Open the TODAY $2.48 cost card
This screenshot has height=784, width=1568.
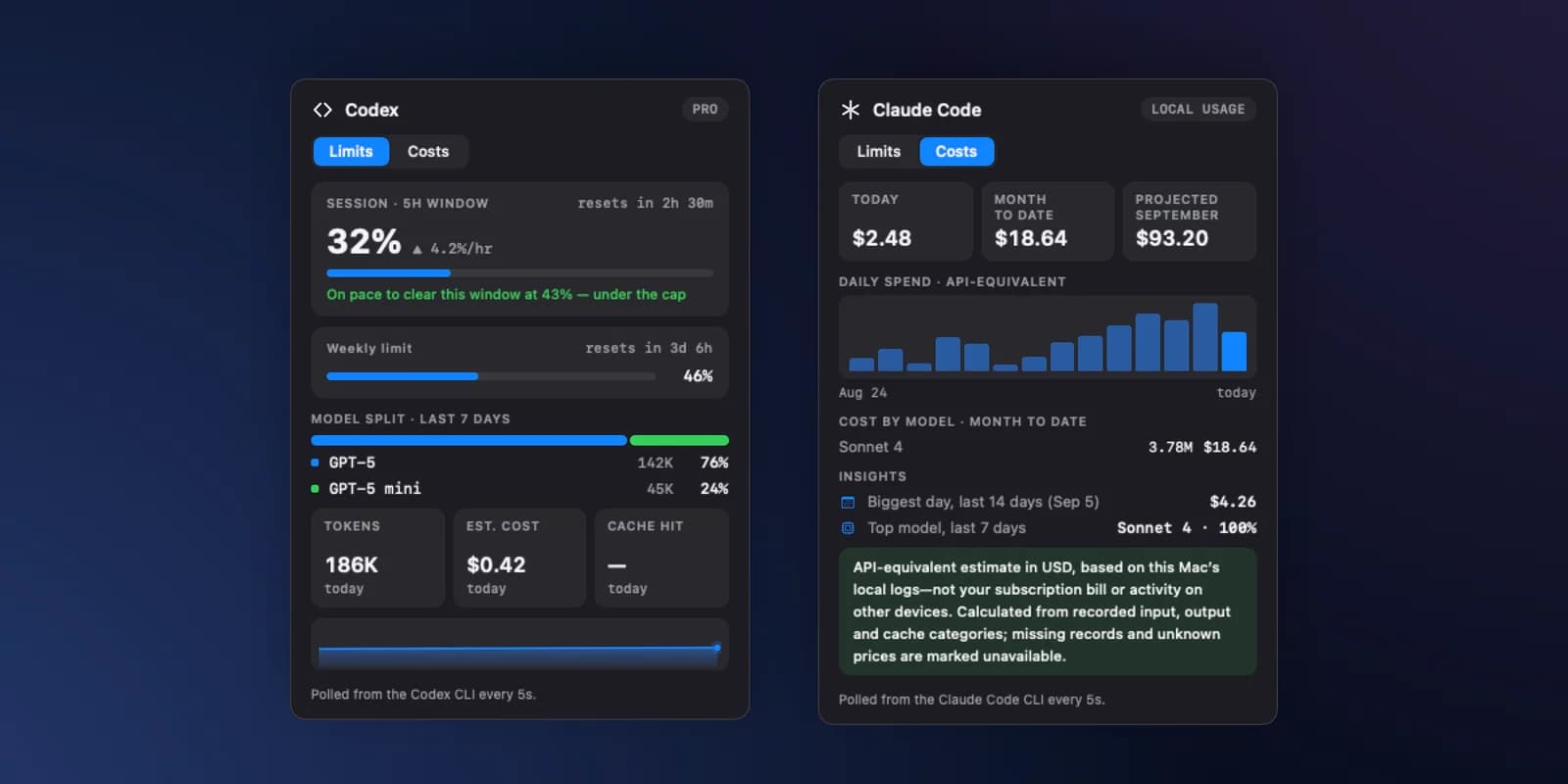906,221
